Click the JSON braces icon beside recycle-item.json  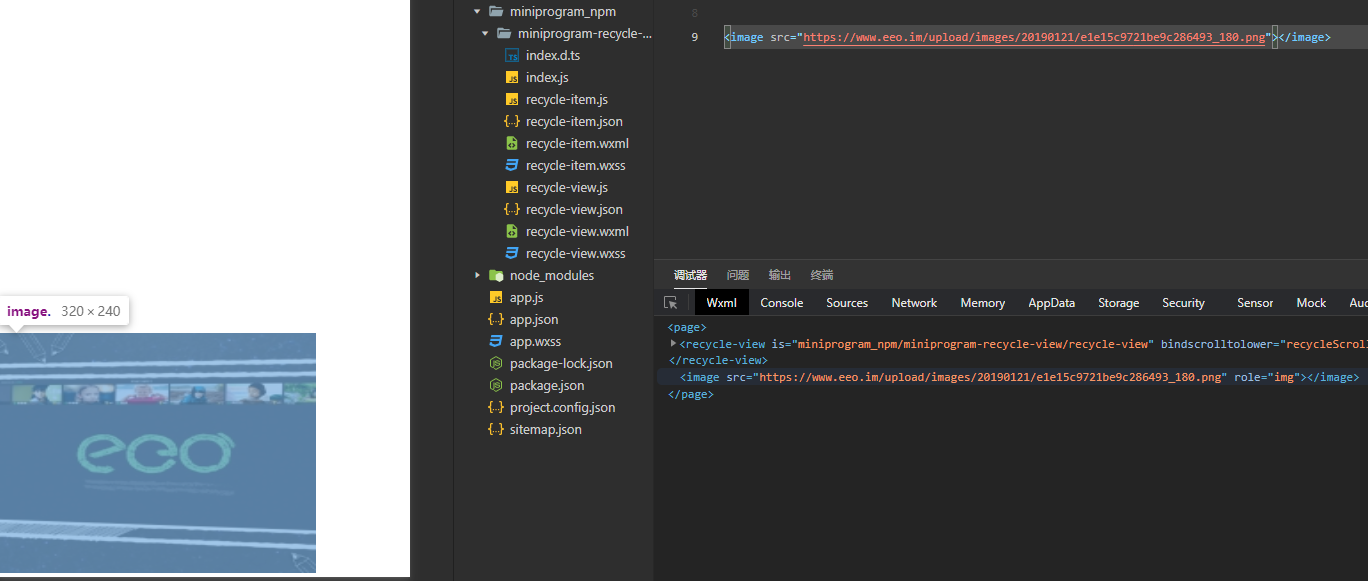512,122
